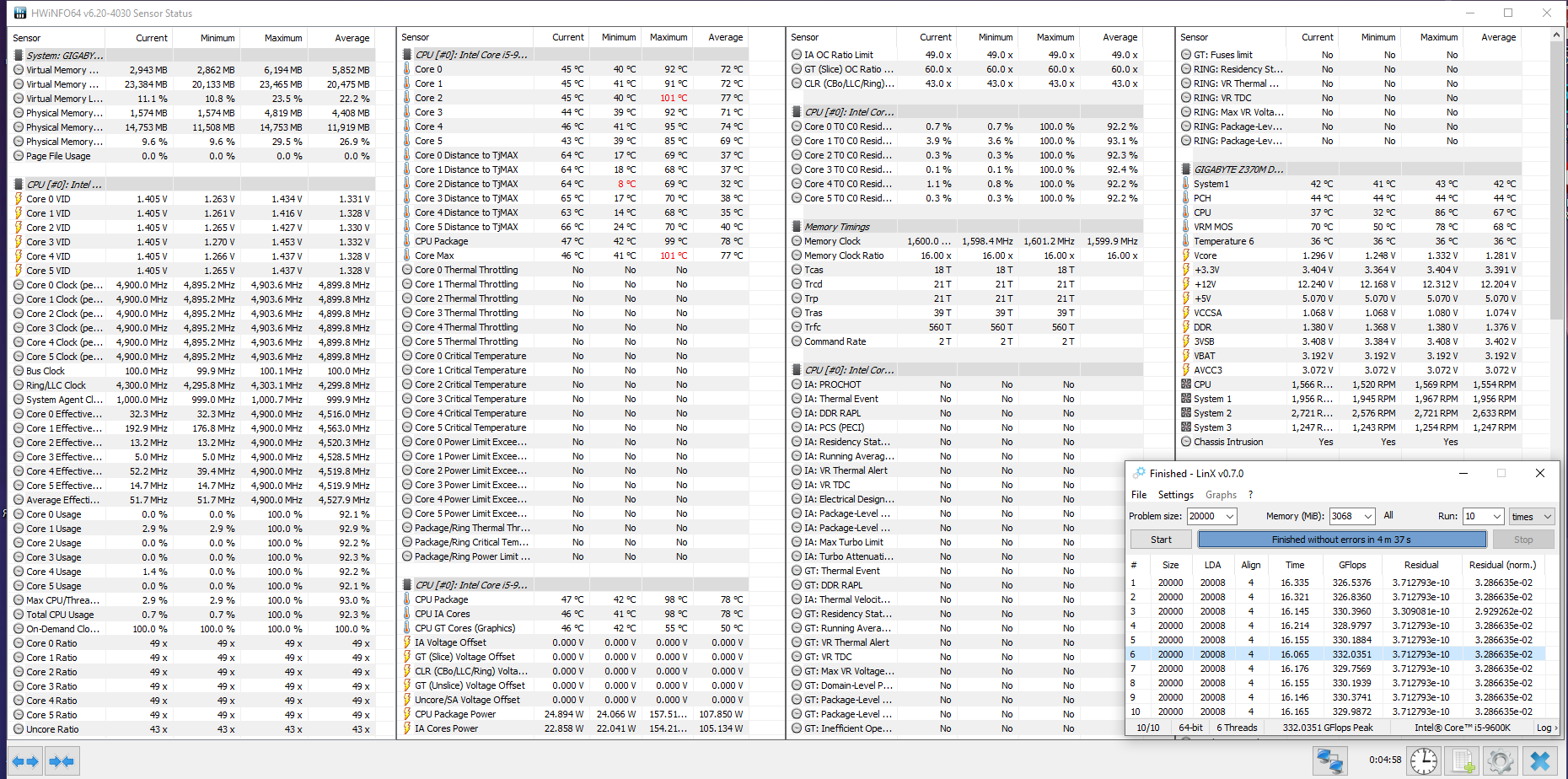Click the icon beside Chassis Intrusion

1186,442
